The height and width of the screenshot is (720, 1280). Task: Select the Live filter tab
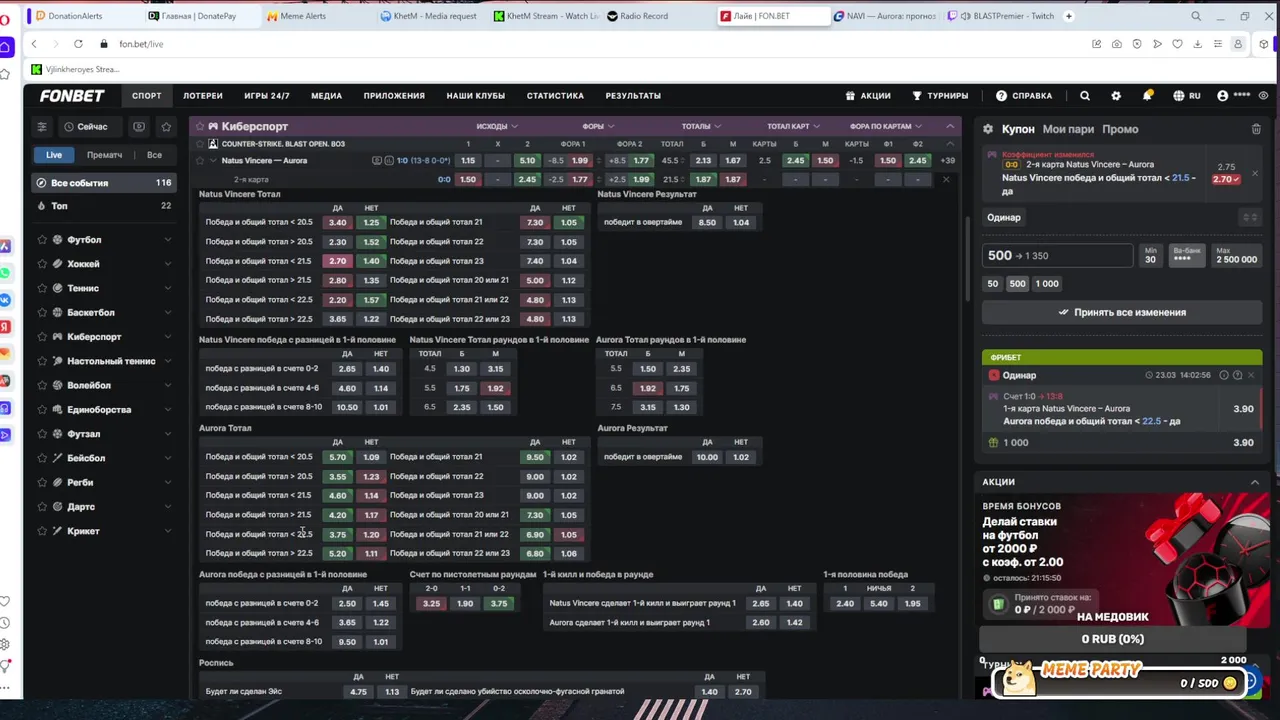54,155
